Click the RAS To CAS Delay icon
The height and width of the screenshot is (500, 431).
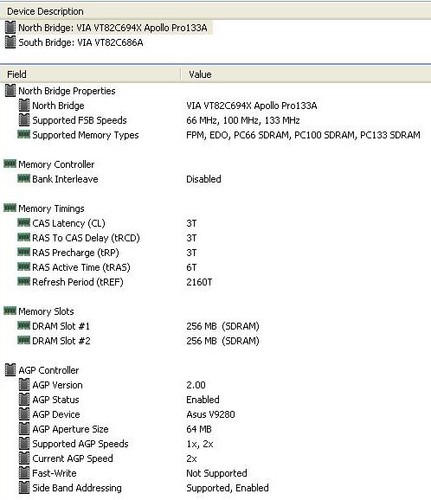pos(24,237)
